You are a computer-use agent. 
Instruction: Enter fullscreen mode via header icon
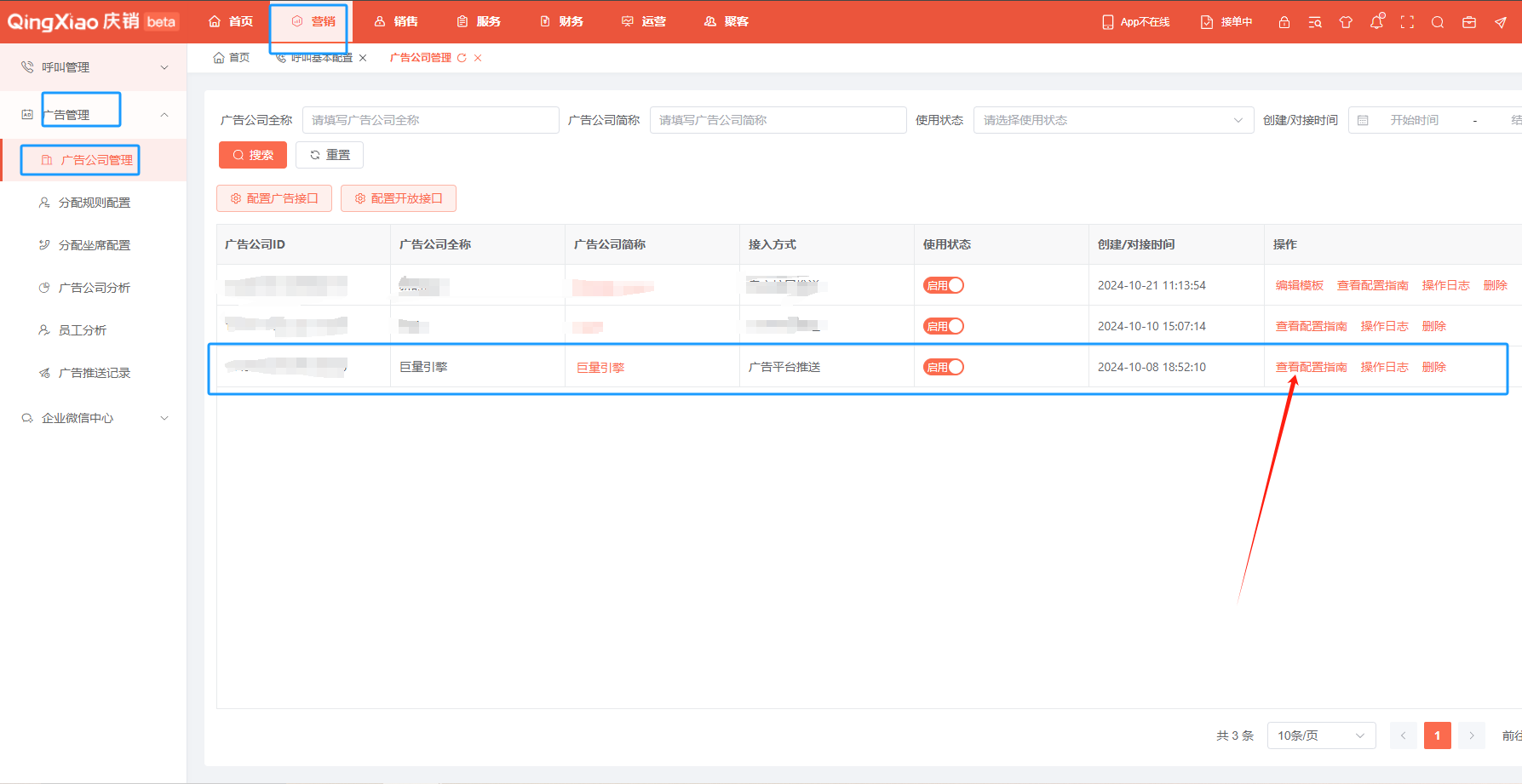[1407, 22]
